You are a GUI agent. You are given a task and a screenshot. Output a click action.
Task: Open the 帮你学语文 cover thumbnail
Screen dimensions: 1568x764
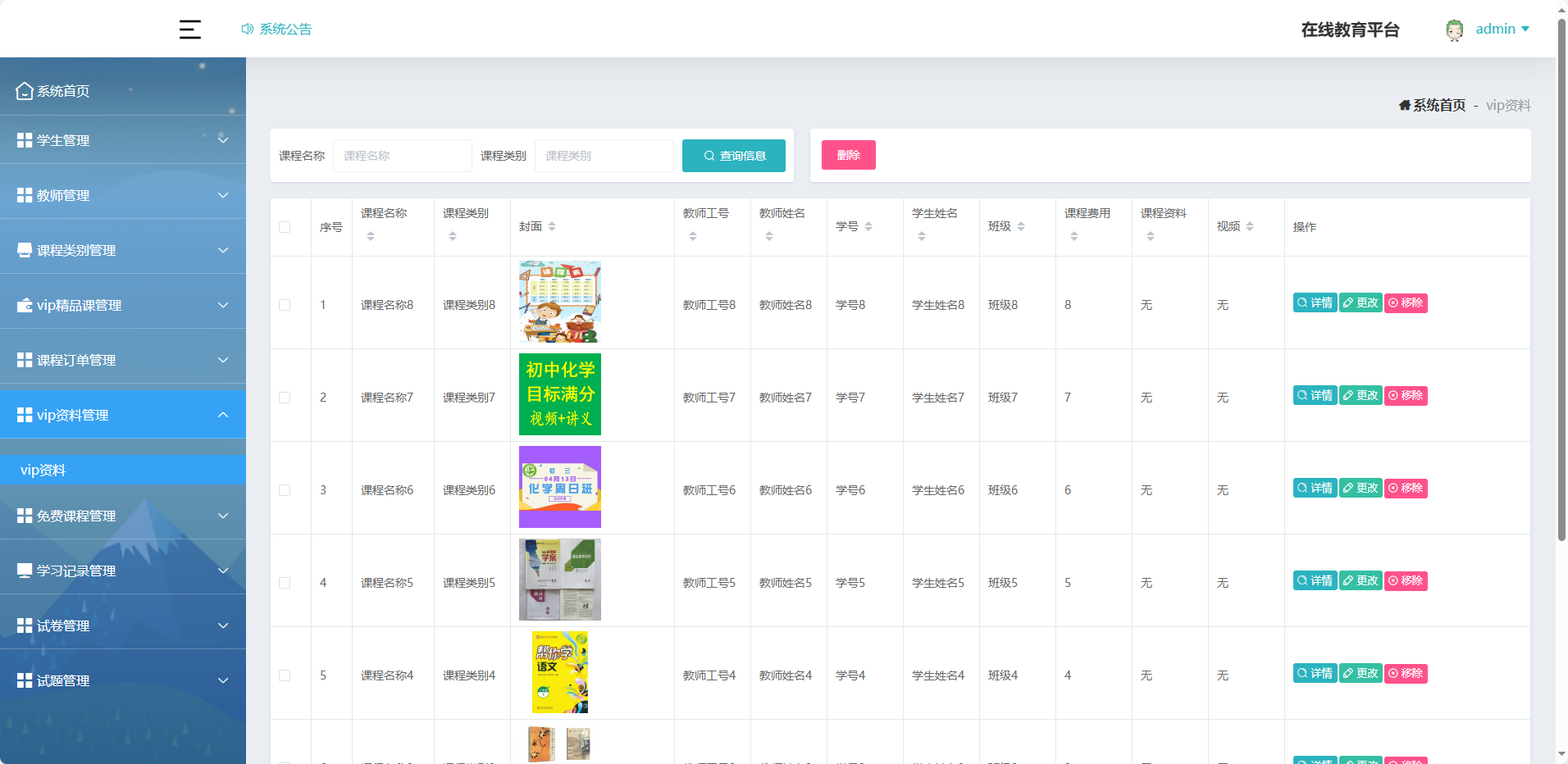pos(560,672)
